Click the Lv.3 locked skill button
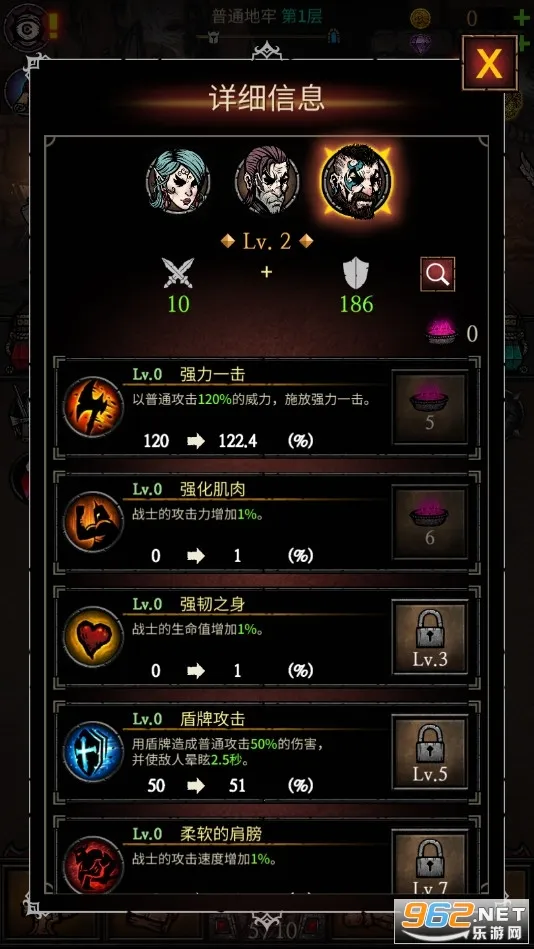This screenshot has width=534, height=949. point(429,637)
